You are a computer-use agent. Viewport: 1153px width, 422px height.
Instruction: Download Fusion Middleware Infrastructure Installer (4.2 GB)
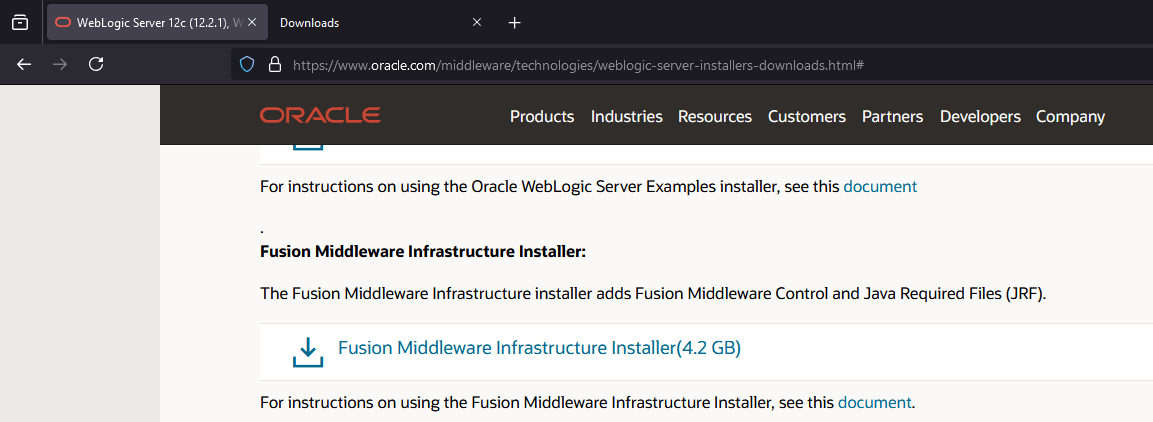[539, 348]
